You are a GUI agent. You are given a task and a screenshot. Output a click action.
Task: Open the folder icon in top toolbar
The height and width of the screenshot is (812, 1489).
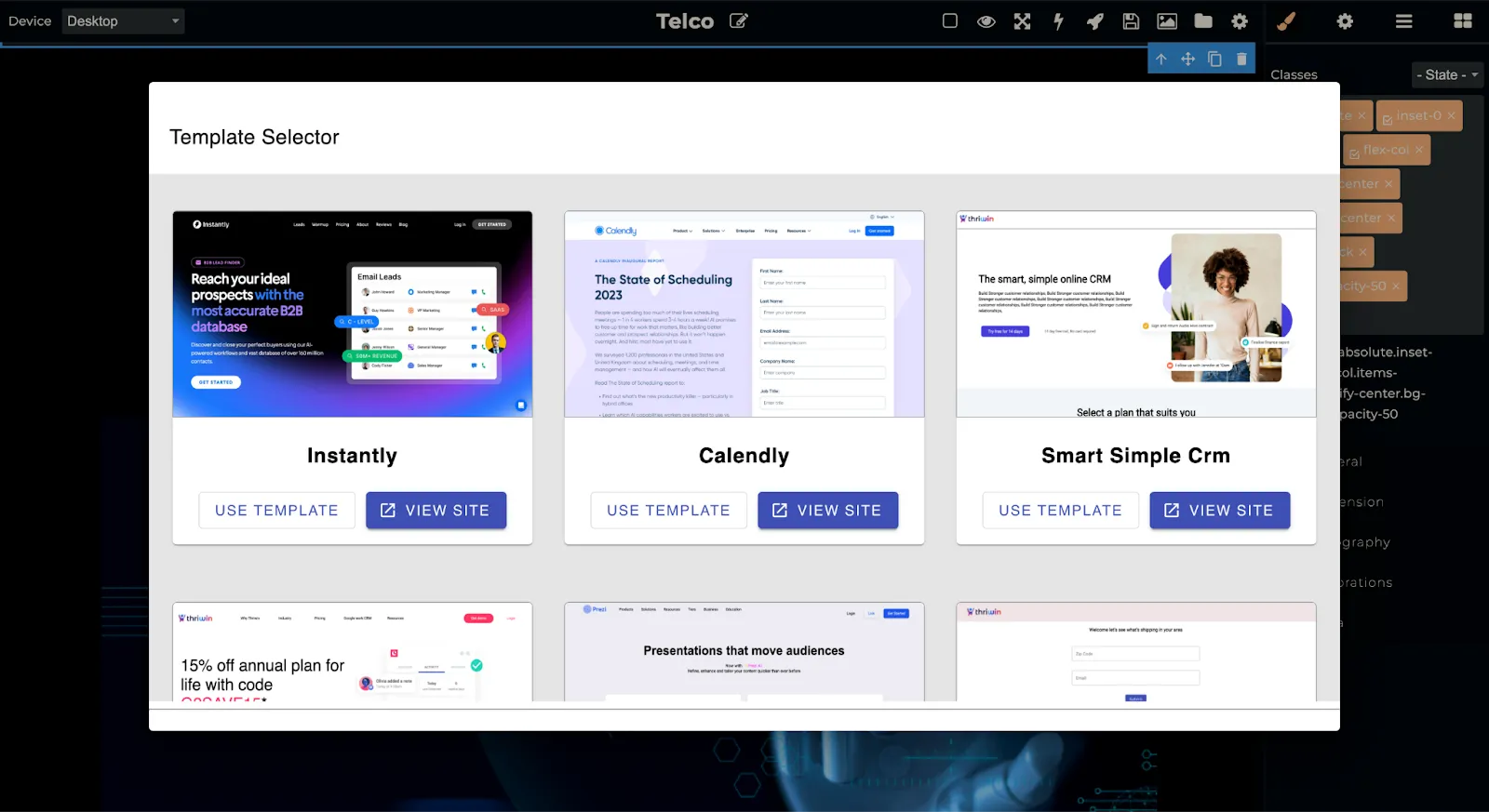[x=1203, y=20]
